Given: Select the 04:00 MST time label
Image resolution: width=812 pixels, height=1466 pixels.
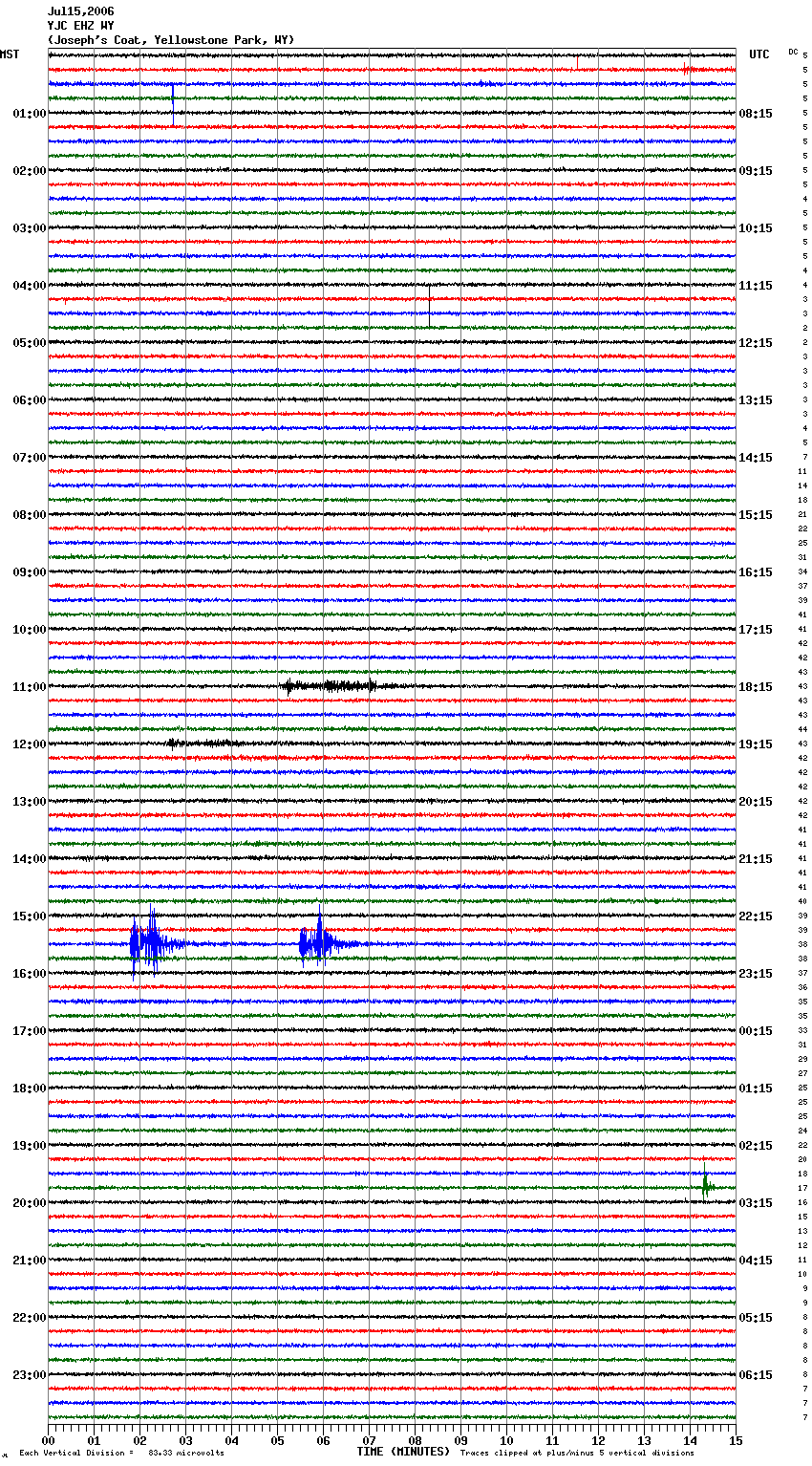Looking at the screenshot, I should pos(29,286).
